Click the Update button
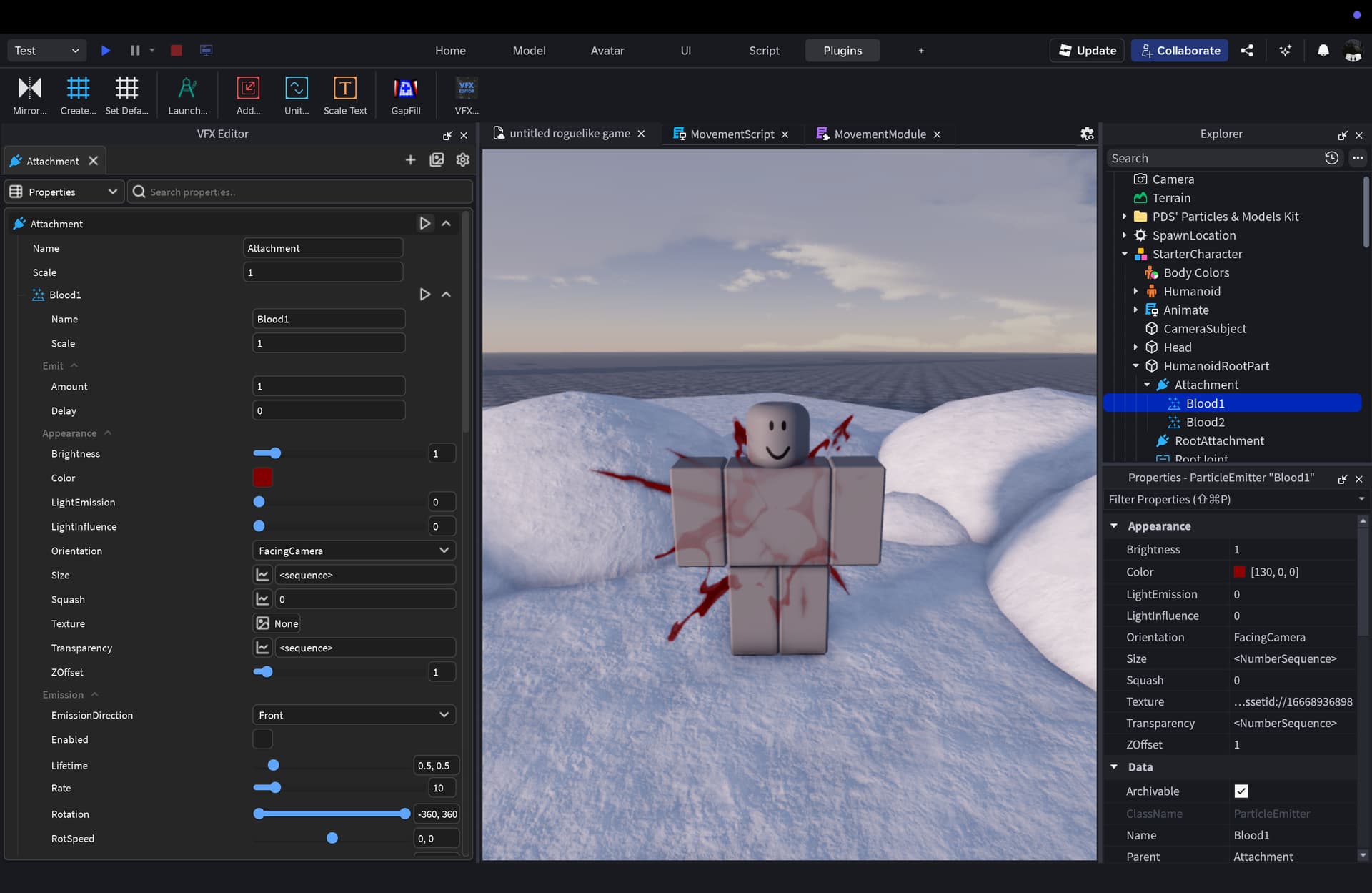Image resolution: width=1372 pixels, height=893 pixels. pyautogui.click(x=1087, y=51)
